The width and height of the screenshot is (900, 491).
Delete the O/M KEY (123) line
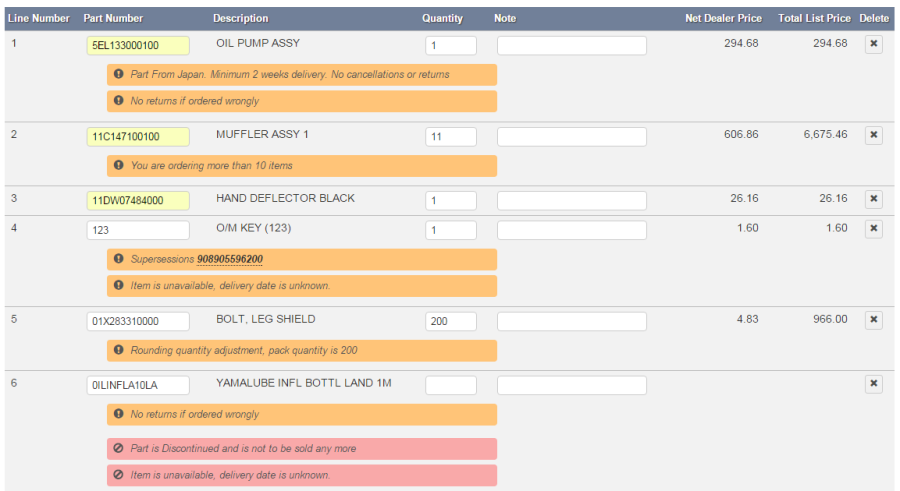[x=874, y=229]
